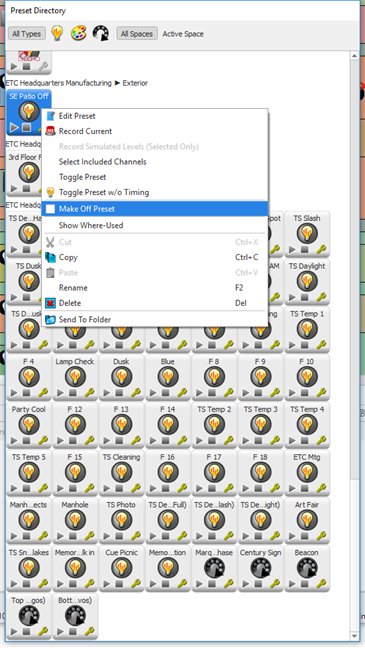Open TS Temp 4 wrench settings

click(x=321, y=441)
